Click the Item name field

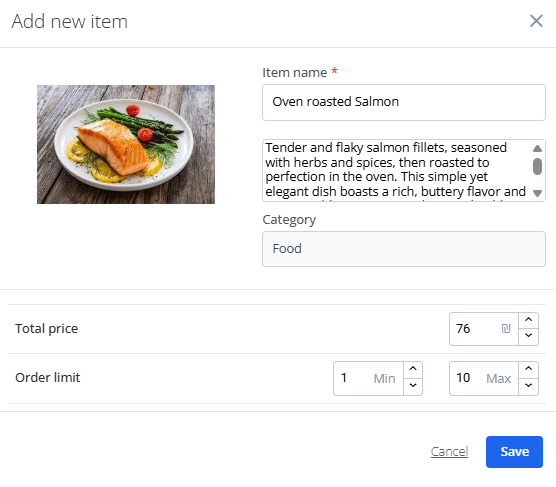404,102
